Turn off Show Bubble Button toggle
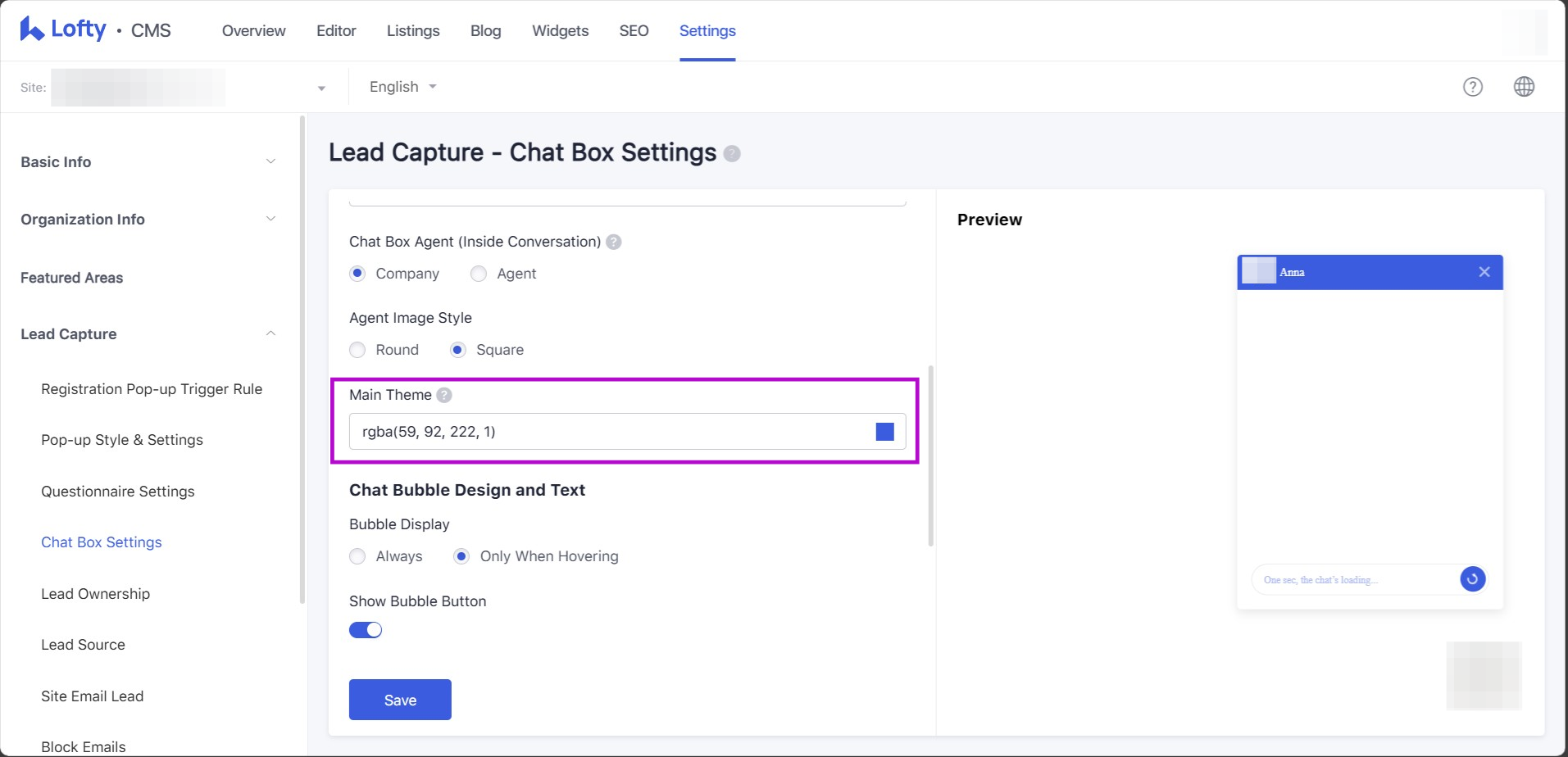 [366, 630]
